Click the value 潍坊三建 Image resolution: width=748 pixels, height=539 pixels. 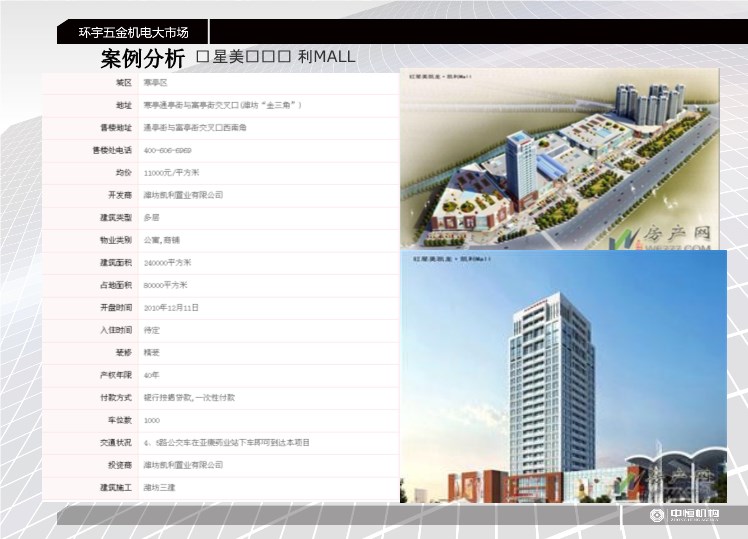click(x=160, y=487)
